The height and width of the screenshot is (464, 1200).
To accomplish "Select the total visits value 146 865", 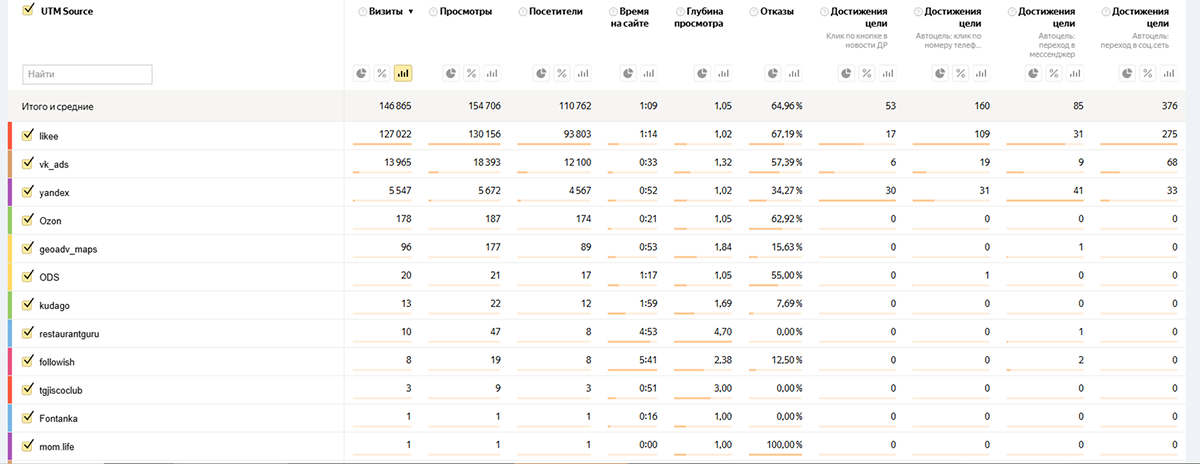I will pyautogui.click(x=393, y=105).
